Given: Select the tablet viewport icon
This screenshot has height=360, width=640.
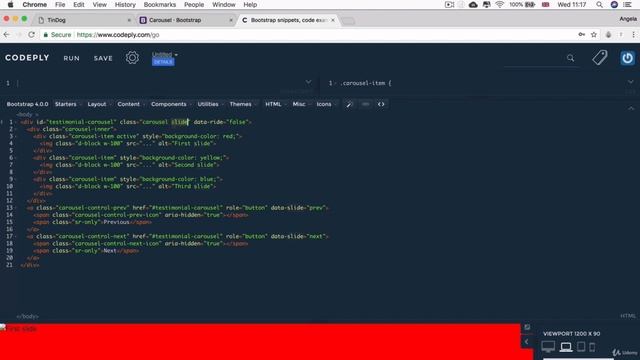Looking at the screenshot, I should (x=581, y=347).
